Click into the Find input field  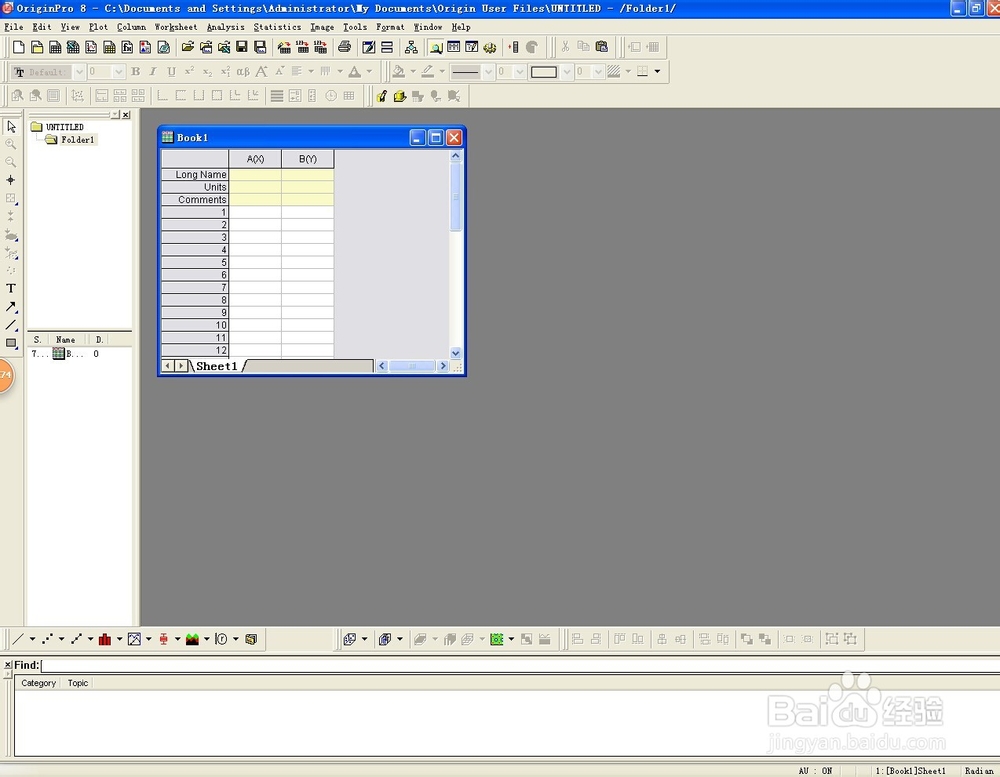520,665
